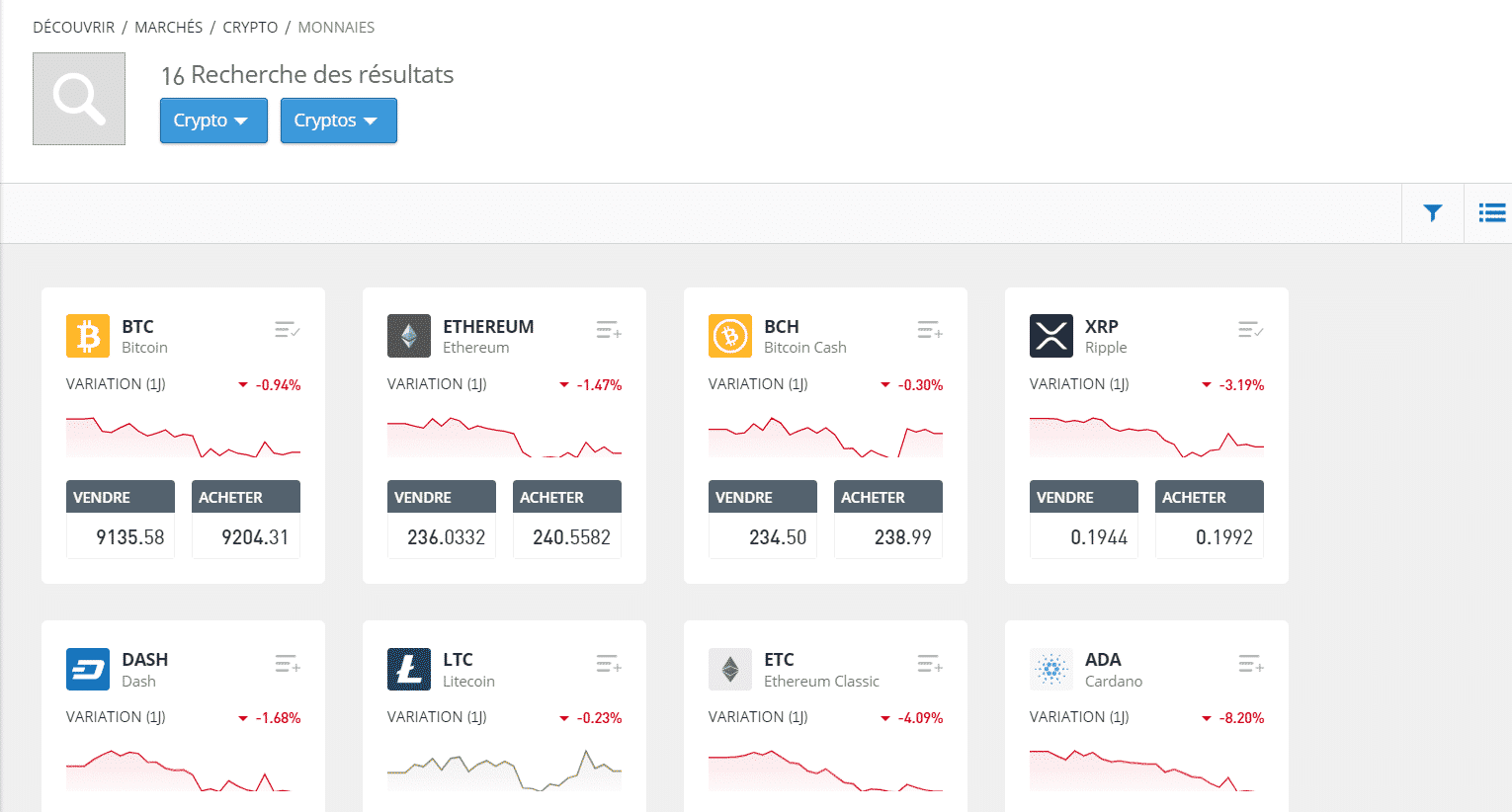Image resolution: width=1512 pixels, height=812 pixels.
Task: Click the DASH ticker name
Action: click(x=145, y=659)
